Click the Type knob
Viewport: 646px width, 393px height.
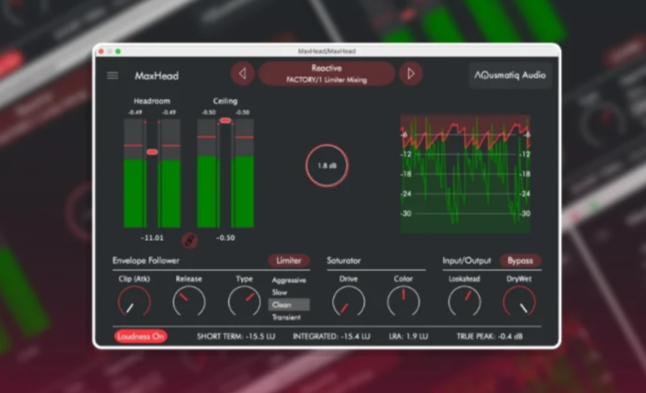(244, 301)
